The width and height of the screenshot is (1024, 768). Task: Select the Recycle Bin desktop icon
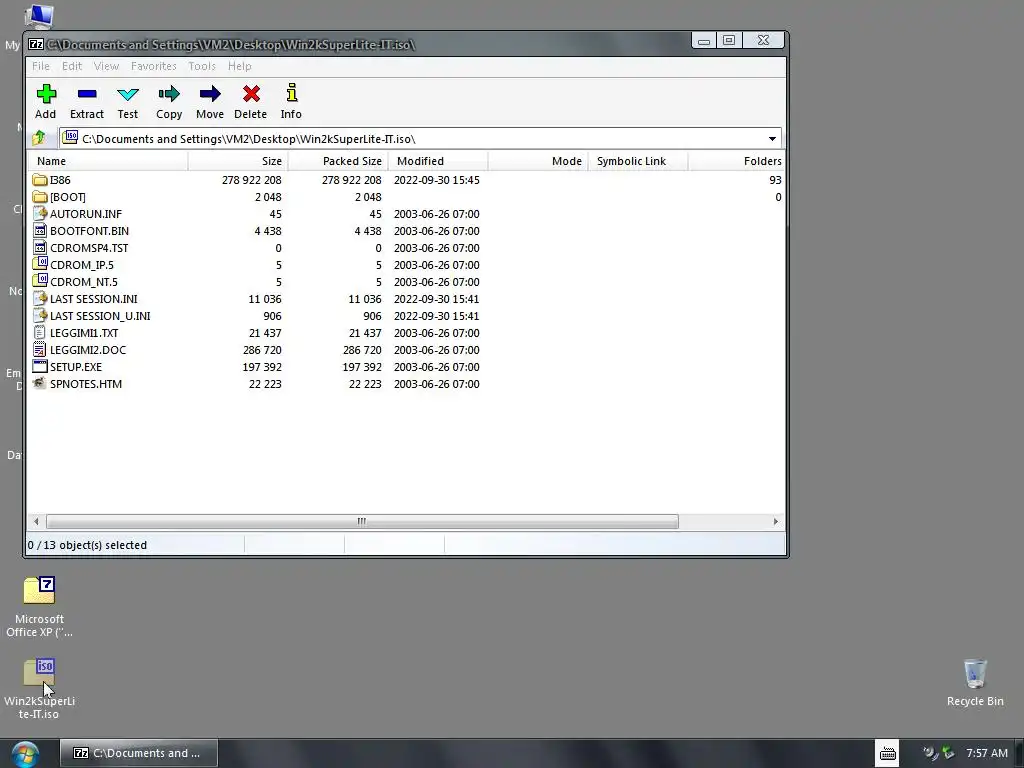point(975,682)
